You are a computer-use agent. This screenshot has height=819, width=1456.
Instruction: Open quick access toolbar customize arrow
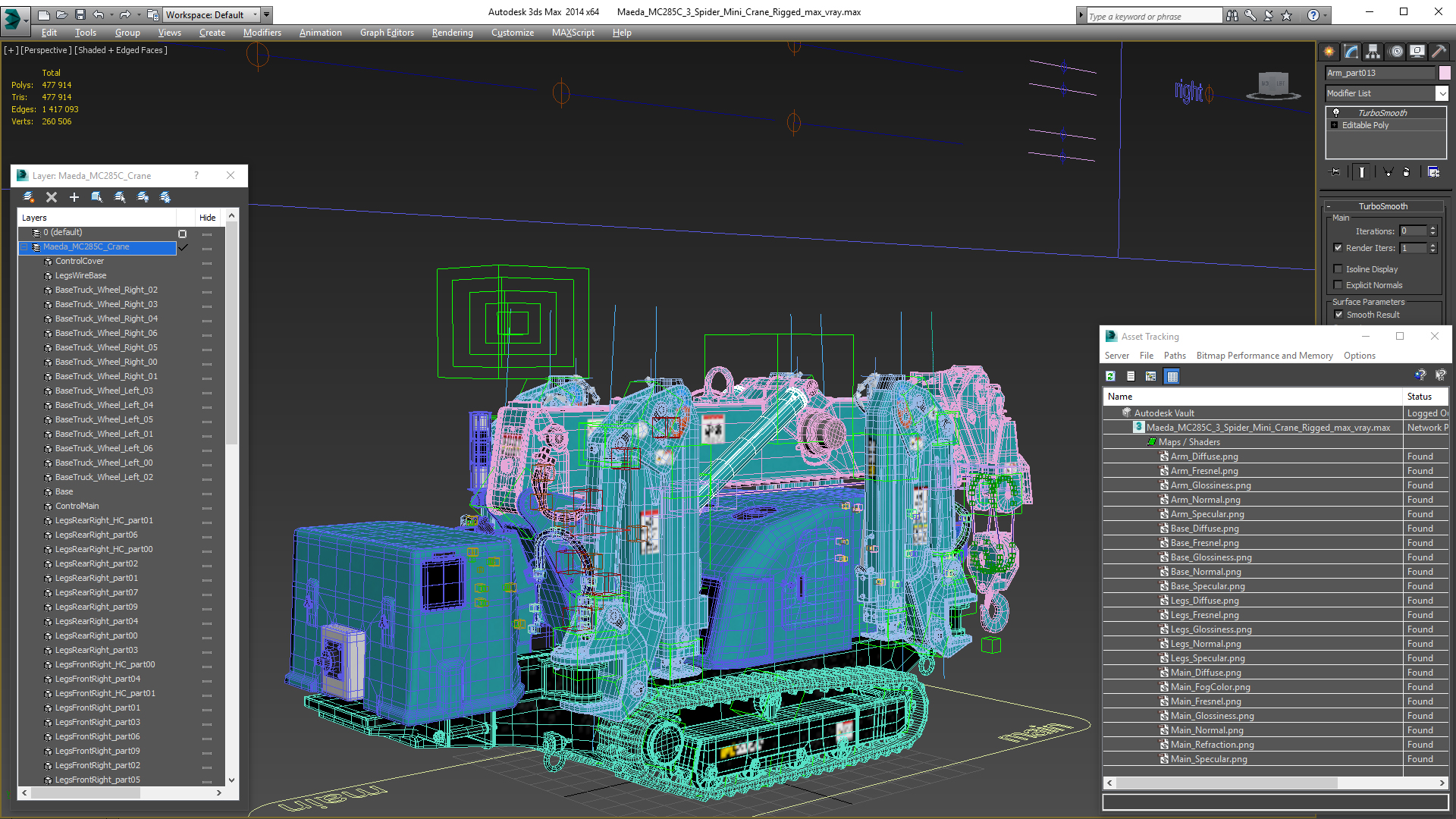tap(266, 14)
